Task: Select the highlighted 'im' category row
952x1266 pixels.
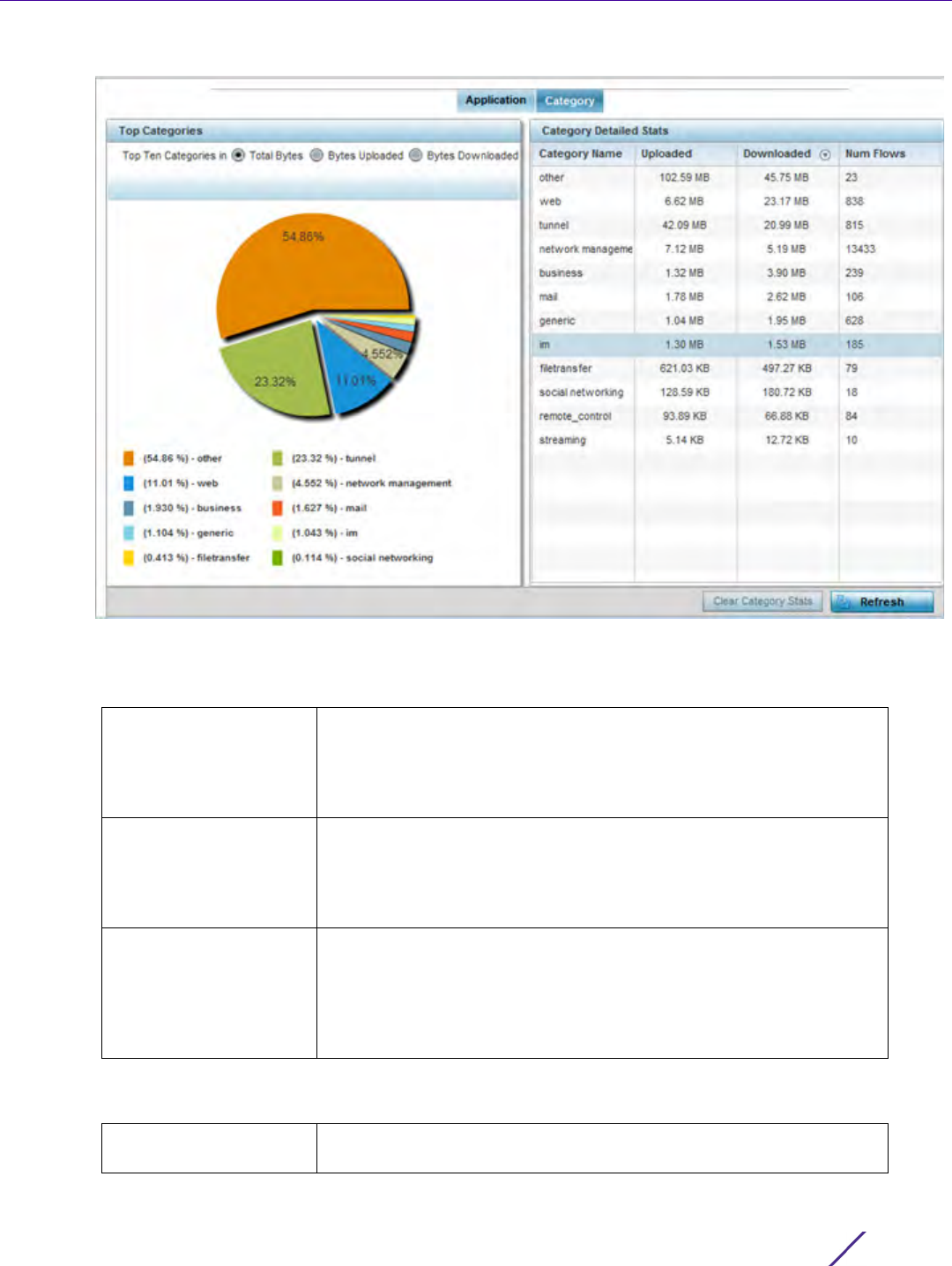Action: coord(737,344)
